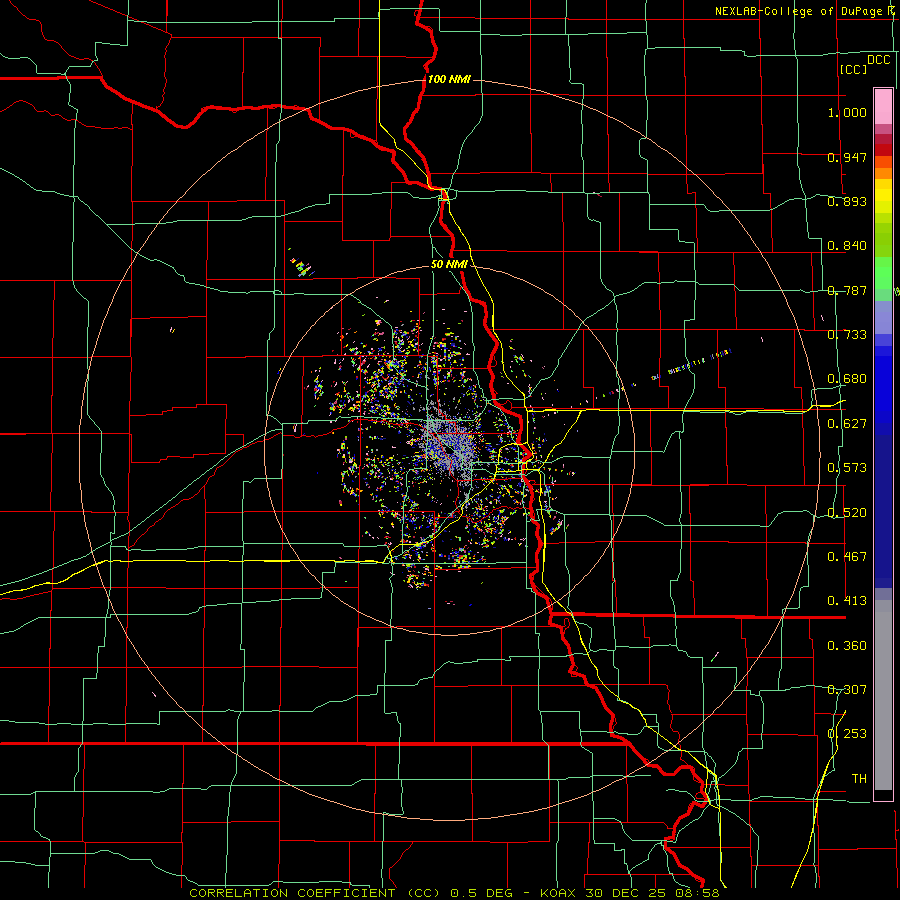Pick the pink segment of the color bar

pos(883,106)
